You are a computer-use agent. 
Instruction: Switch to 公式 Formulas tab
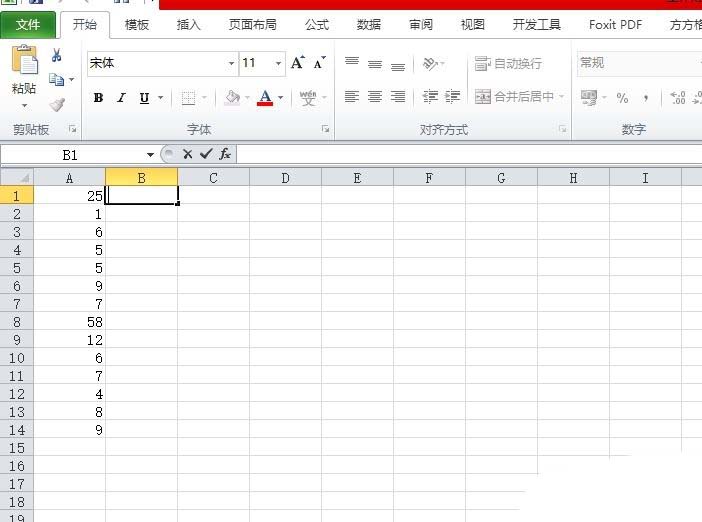tap(317, 25)
